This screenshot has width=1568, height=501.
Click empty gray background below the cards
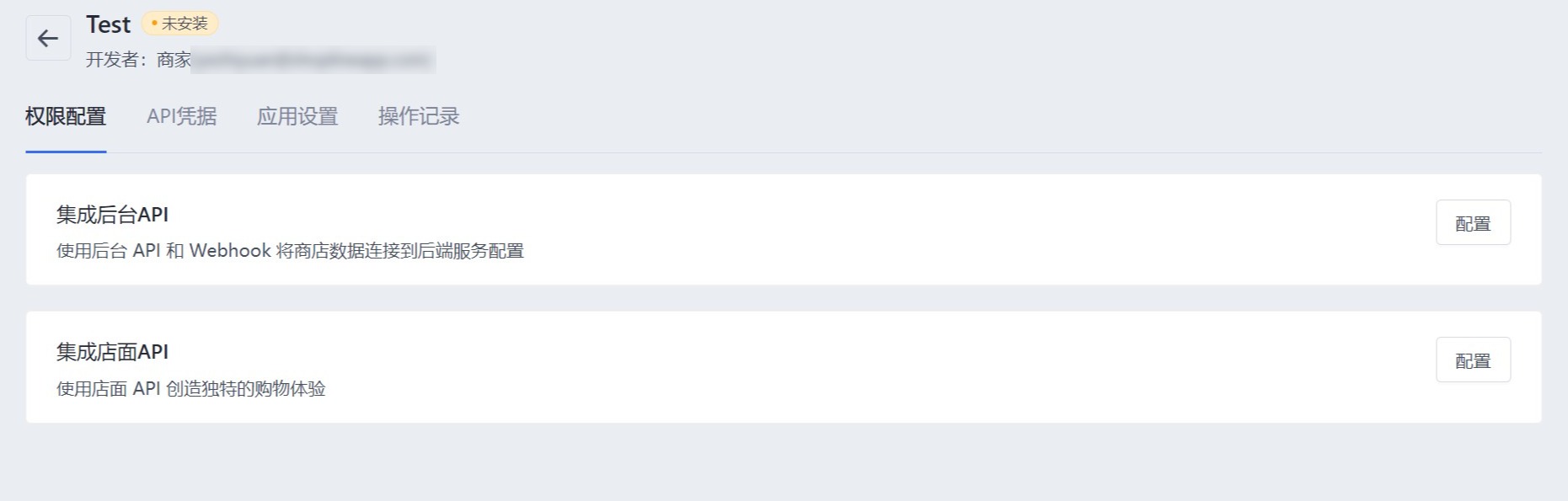pos(784,463)
